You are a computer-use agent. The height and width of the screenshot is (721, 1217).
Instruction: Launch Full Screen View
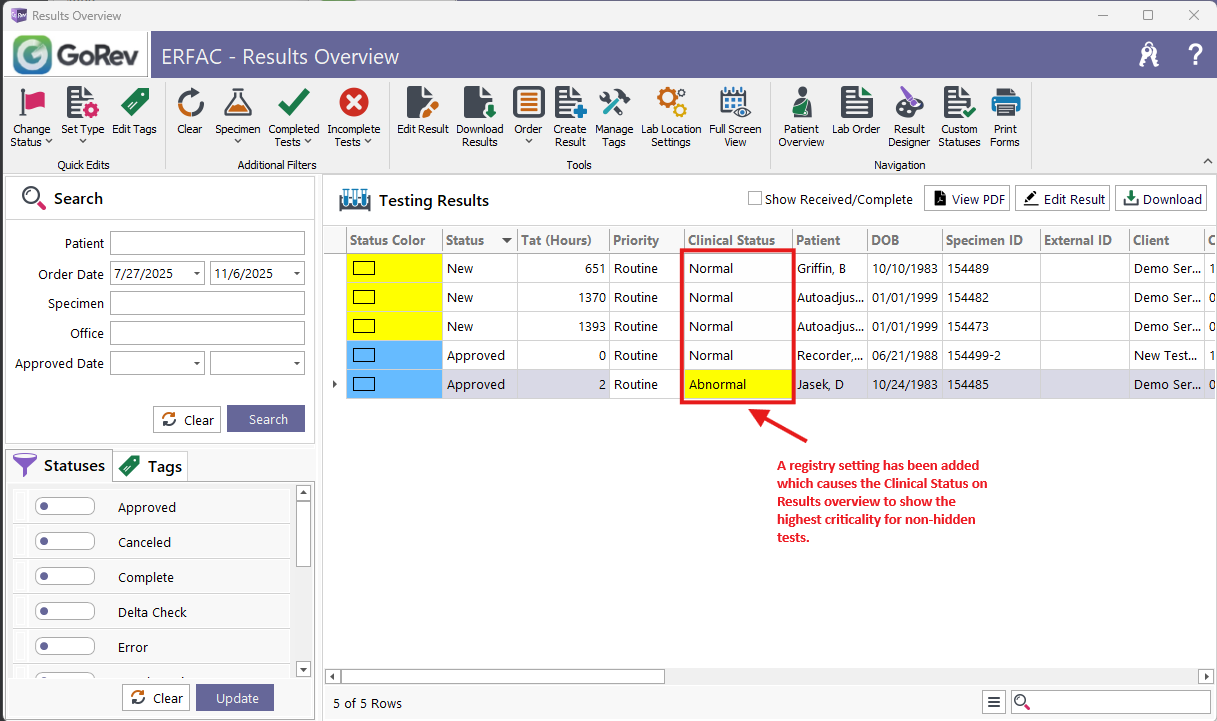735,116
